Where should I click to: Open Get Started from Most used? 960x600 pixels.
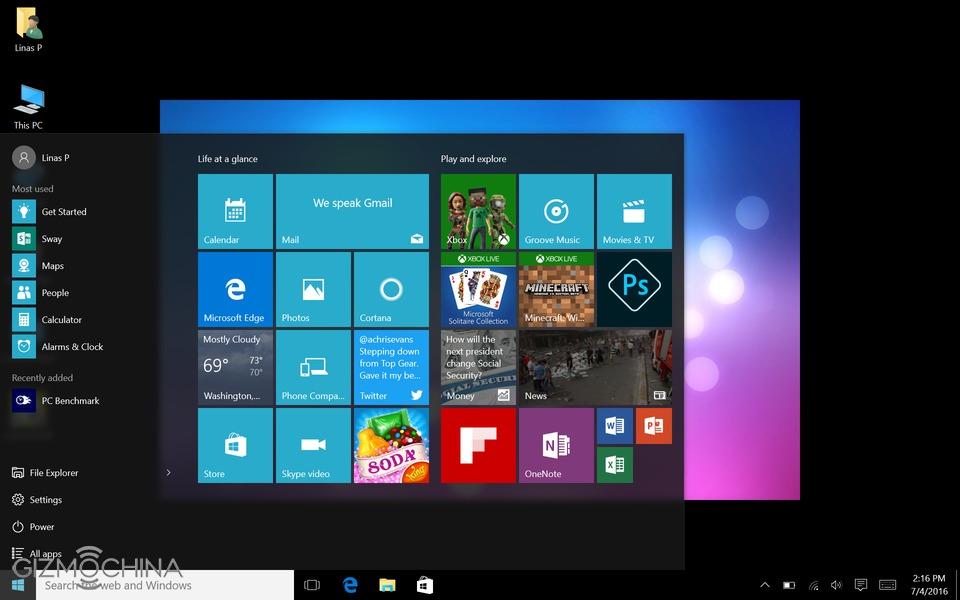coord(63,212)
